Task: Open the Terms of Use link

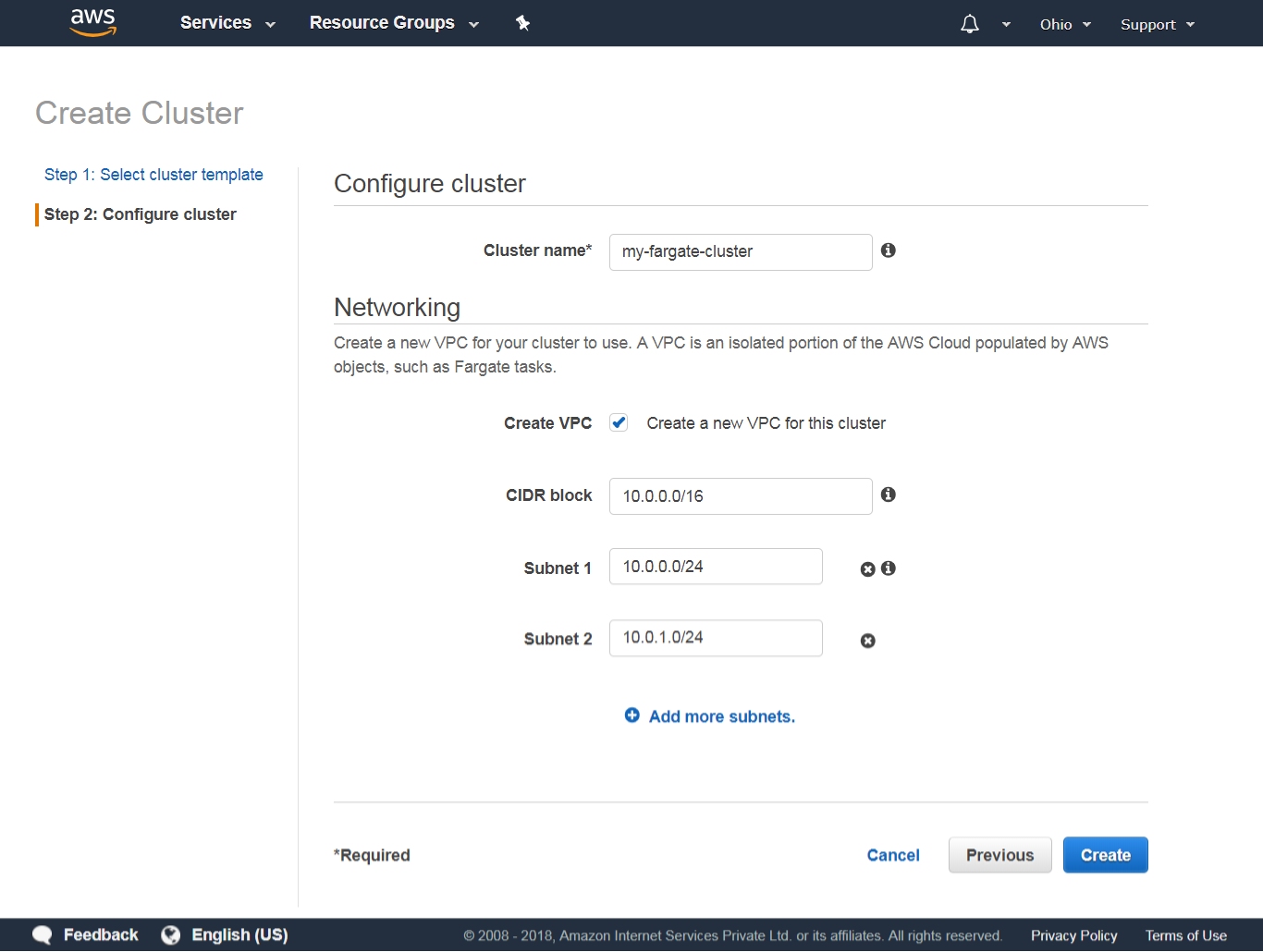Action: tap(1186, 936)
